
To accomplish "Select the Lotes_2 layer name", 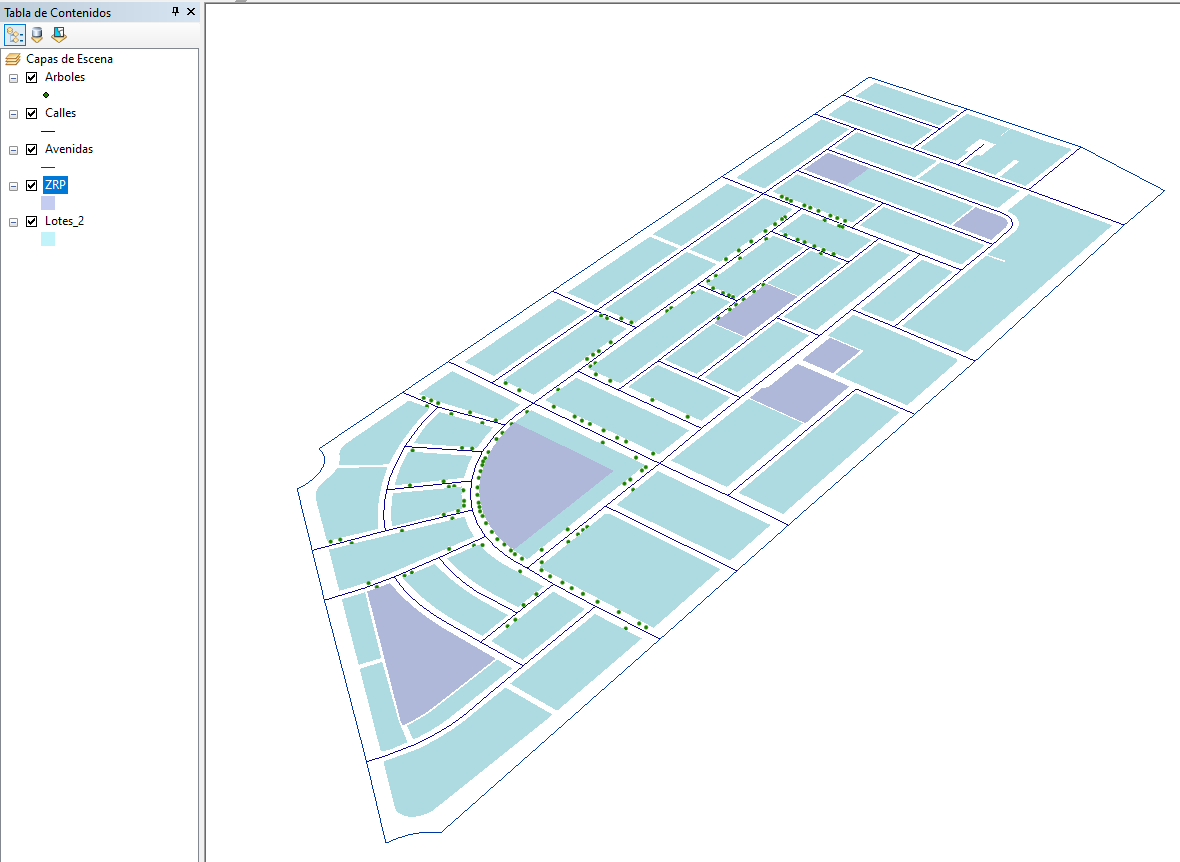I will 64,221.
